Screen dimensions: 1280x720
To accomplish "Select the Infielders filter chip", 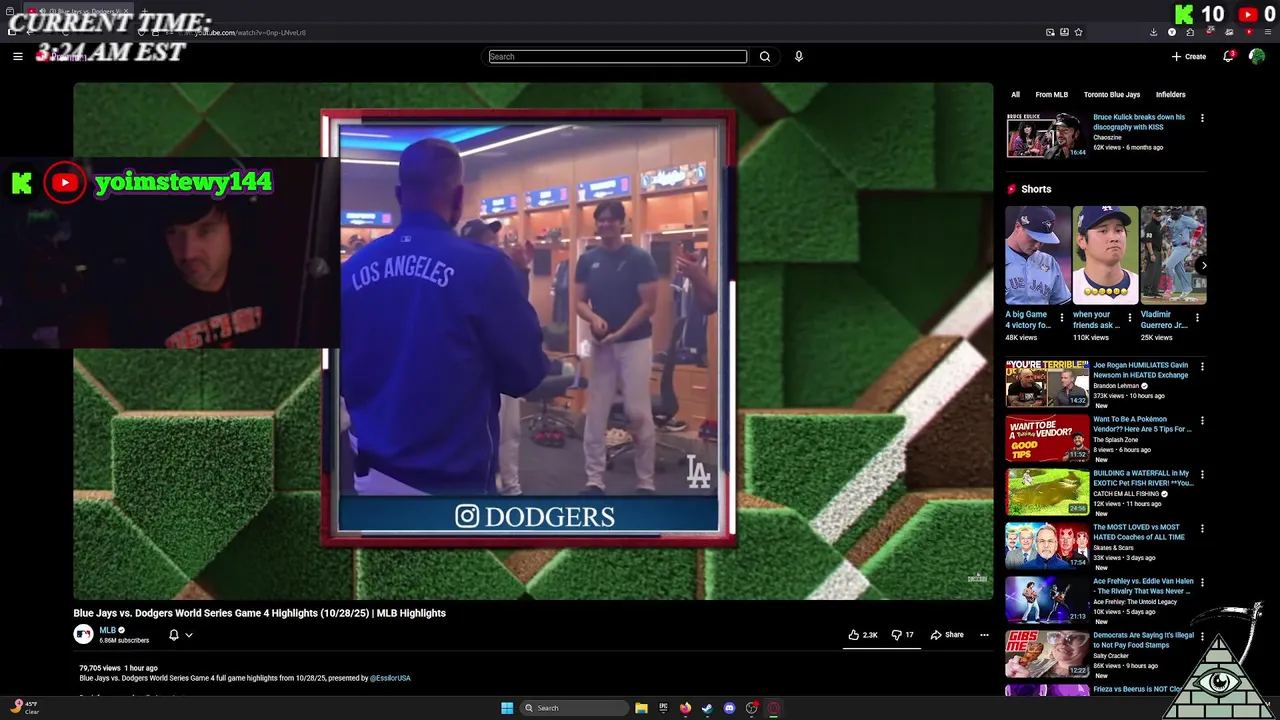I will pyautogui.click(x=1171, y=95).
